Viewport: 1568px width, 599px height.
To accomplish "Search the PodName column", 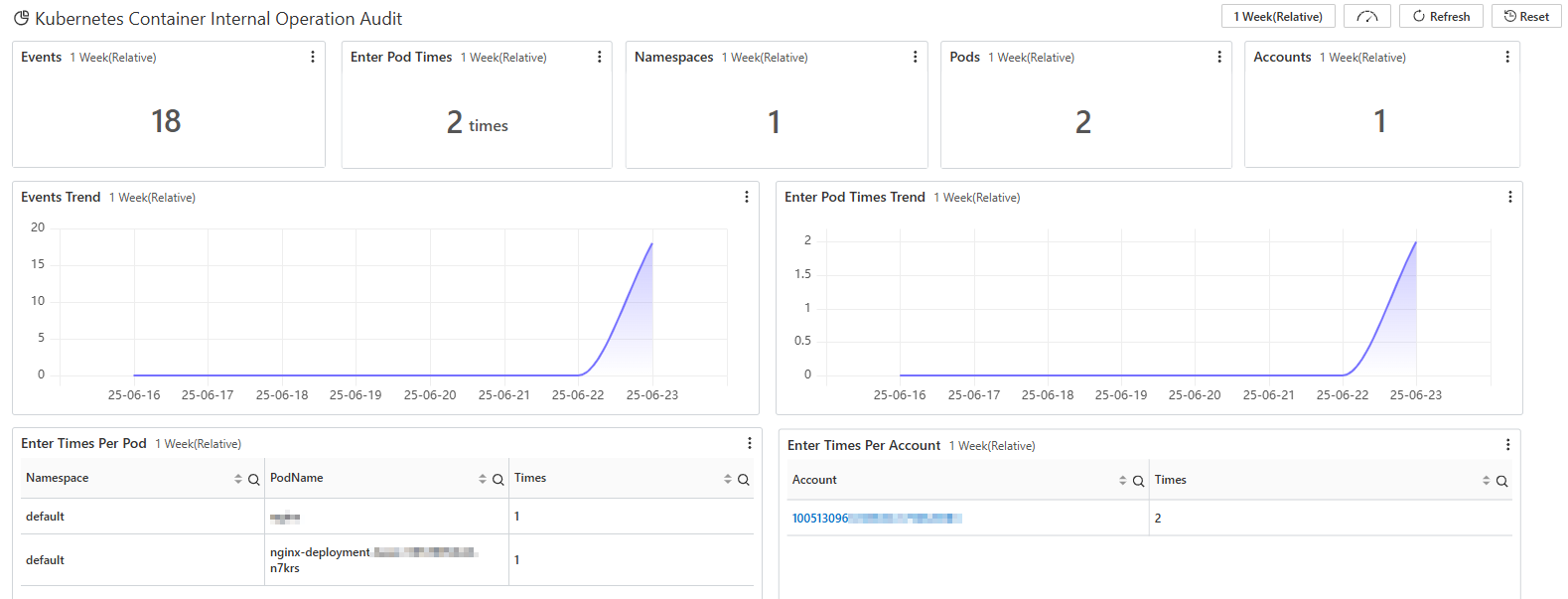I will coord(499,479).
